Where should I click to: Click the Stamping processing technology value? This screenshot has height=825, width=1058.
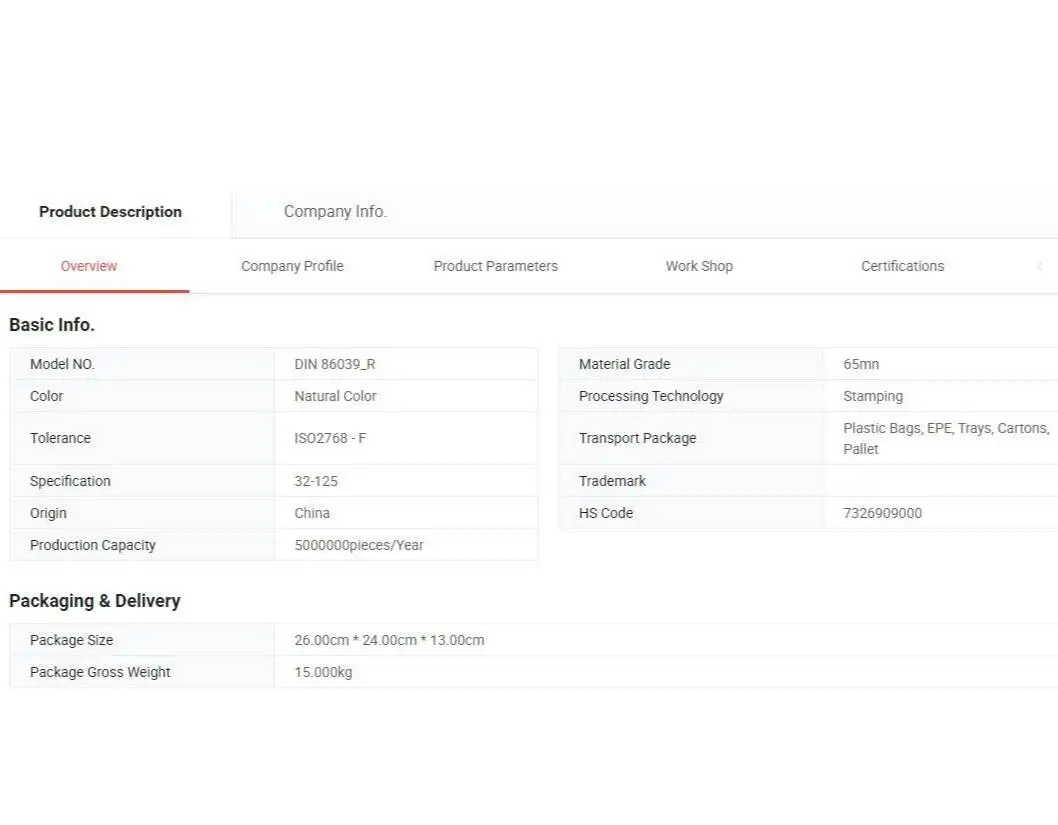[872, 396]
